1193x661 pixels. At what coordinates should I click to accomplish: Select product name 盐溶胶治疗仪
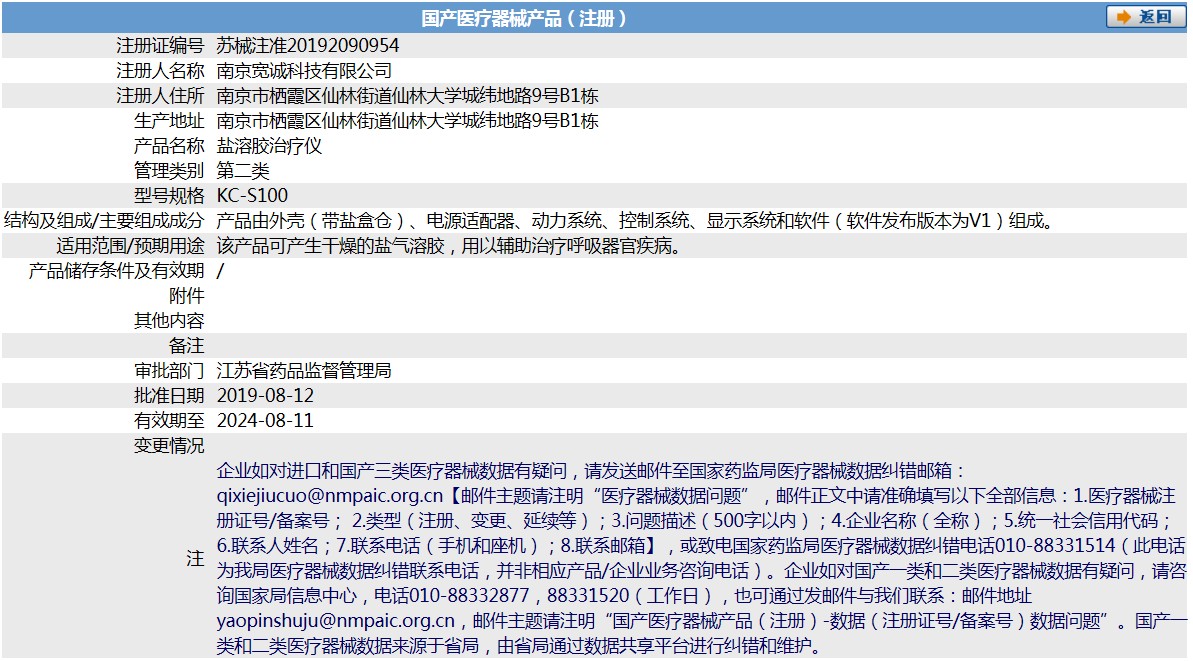click(269, 146)
